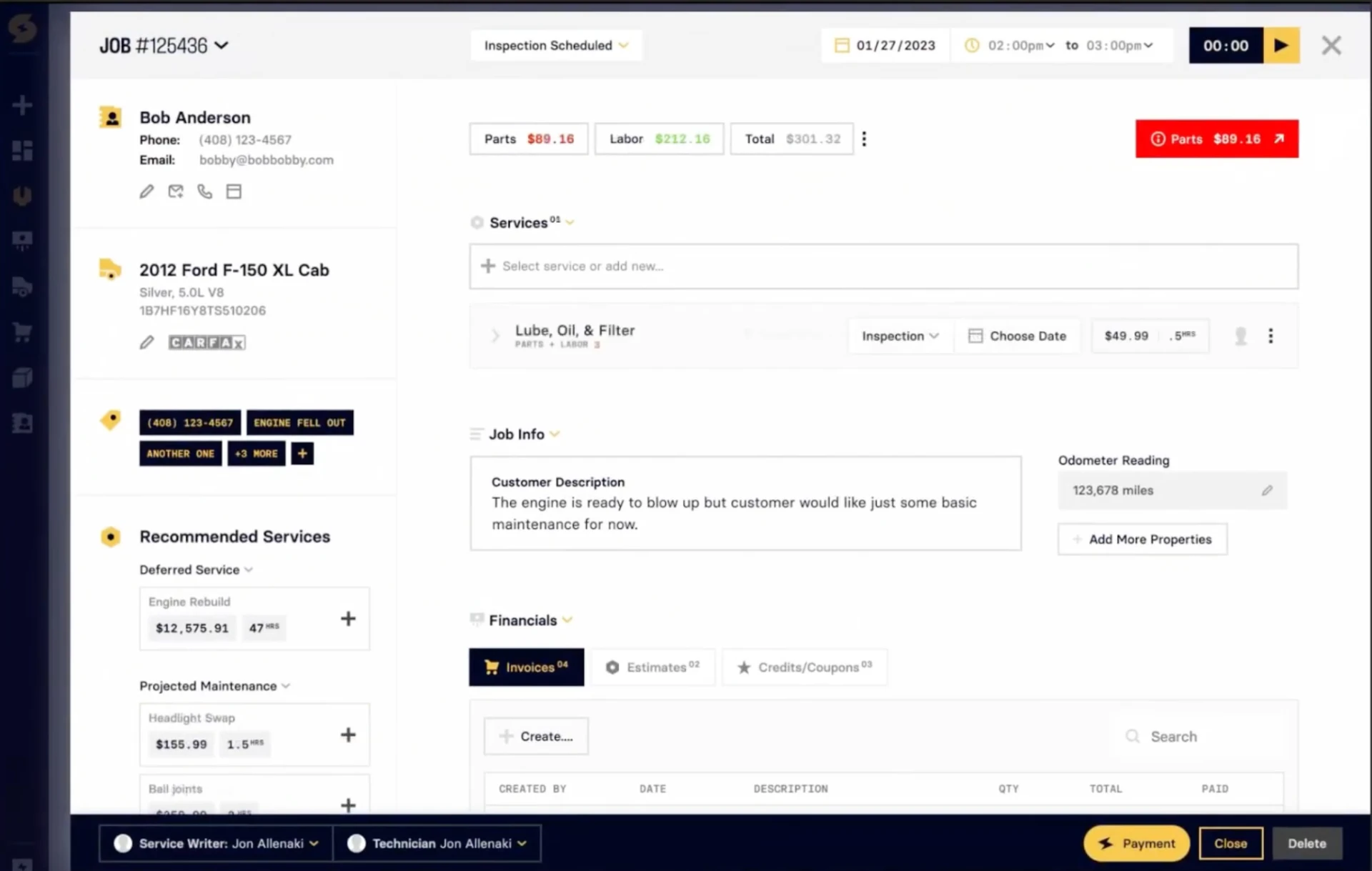
Task: Click the invoices Search field
Action: tap(1198, 737)
